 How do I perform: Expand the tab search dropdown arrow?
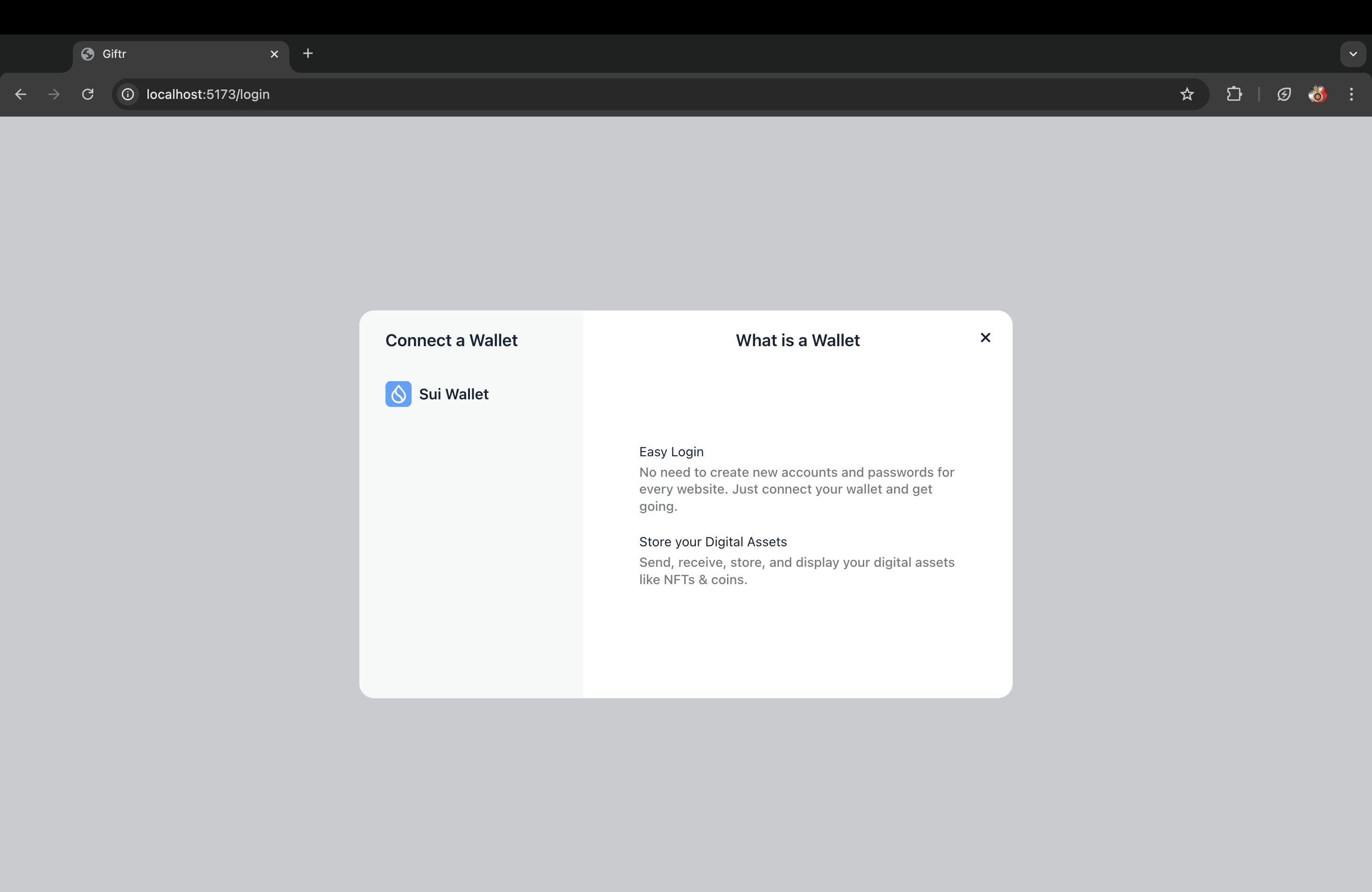coord(1352,54)
